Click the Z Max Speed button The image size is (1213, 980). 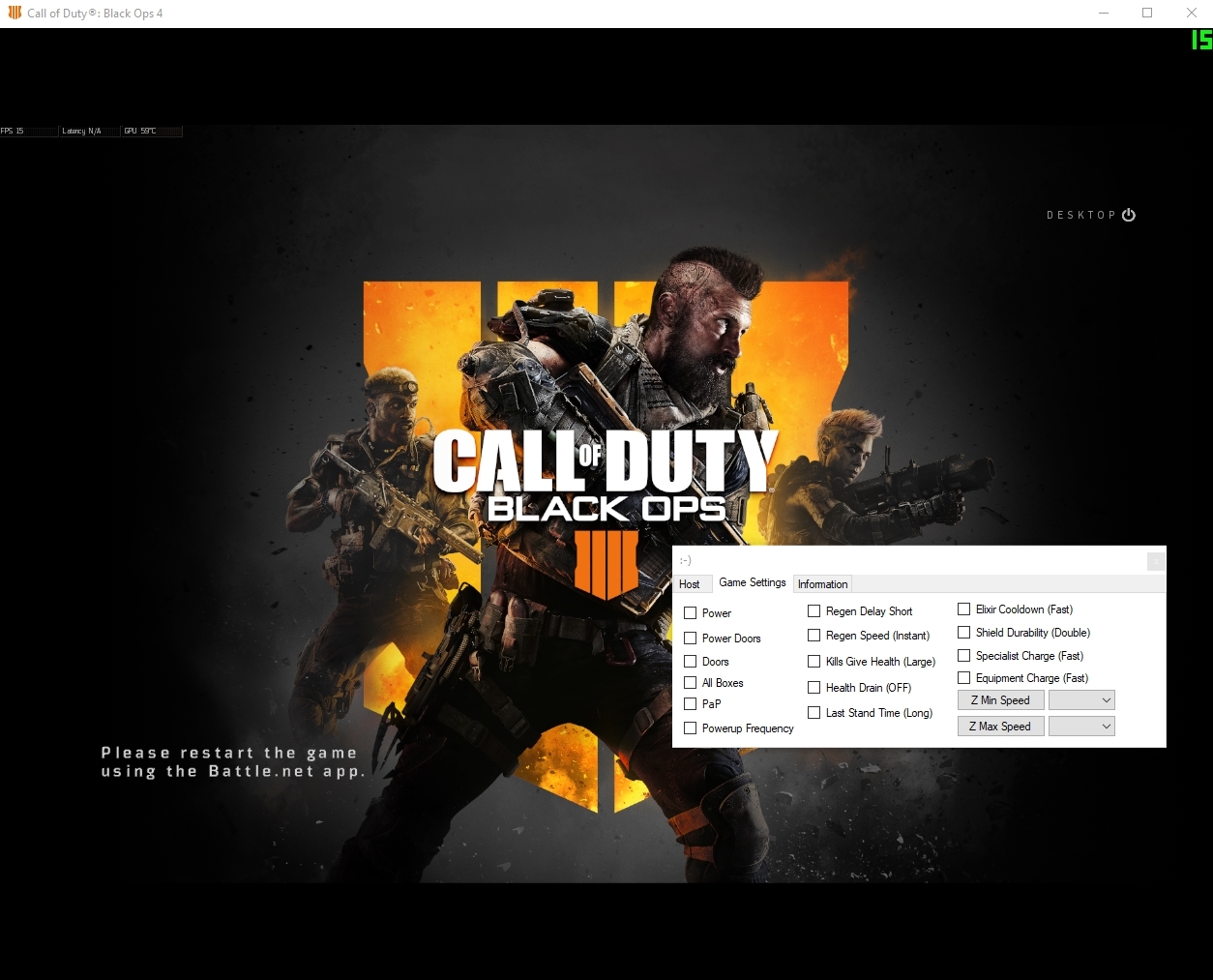pos(1001,727)
